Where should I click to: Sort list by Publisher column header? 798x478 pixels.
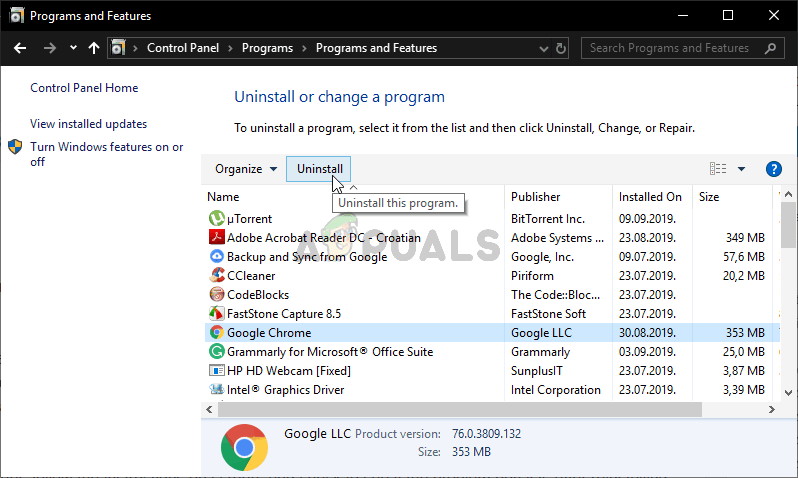click(535, 197)
